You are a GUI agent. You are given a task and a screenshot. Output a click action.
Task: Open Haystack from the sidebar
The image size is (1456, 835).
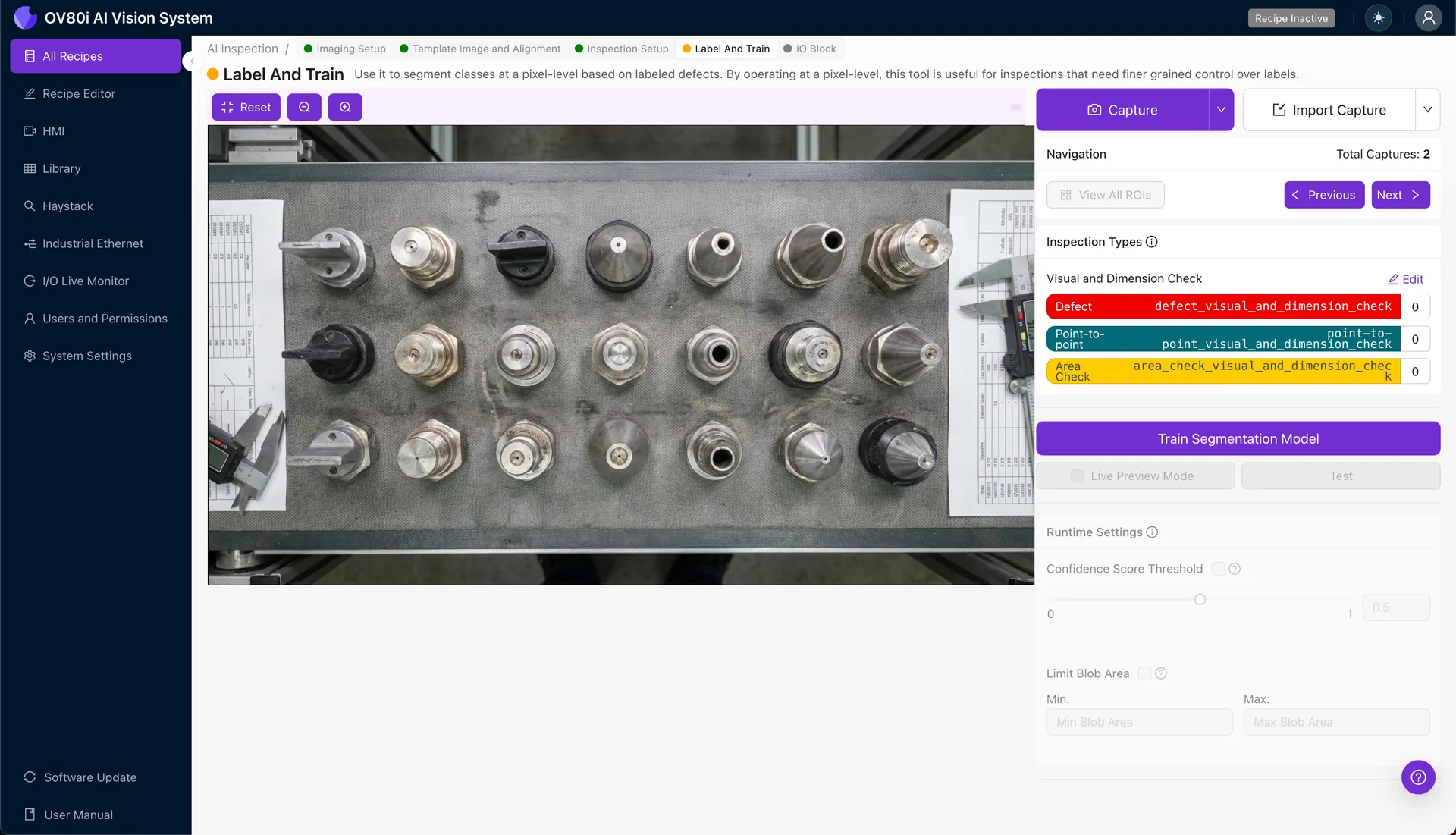point(67,206)
